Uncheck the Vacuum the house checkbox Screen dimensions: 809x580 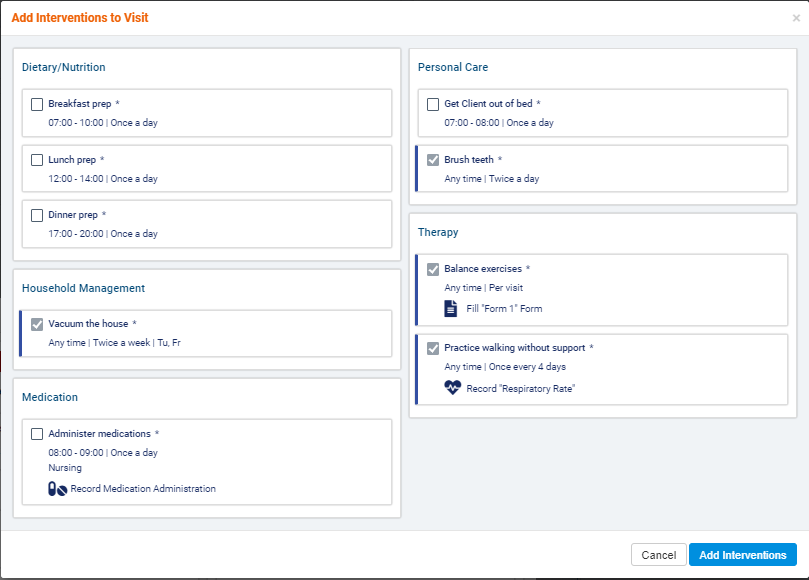coord(37,324)
